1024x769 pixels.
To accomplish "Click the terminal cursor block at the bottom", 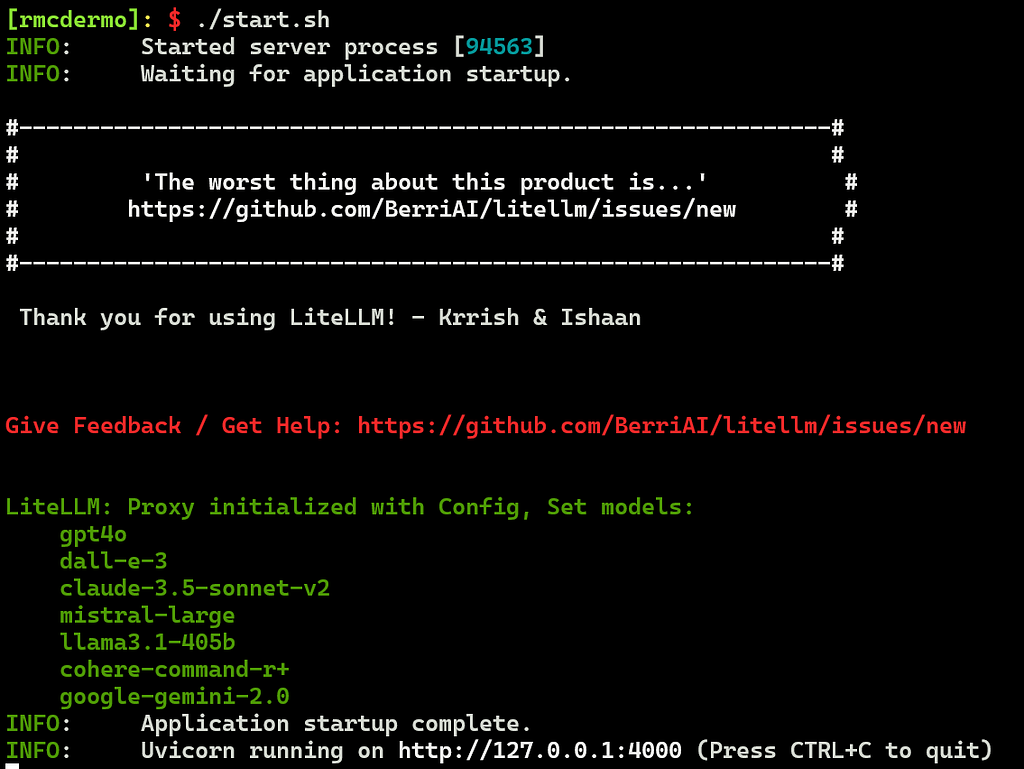I will click(12, 766).
